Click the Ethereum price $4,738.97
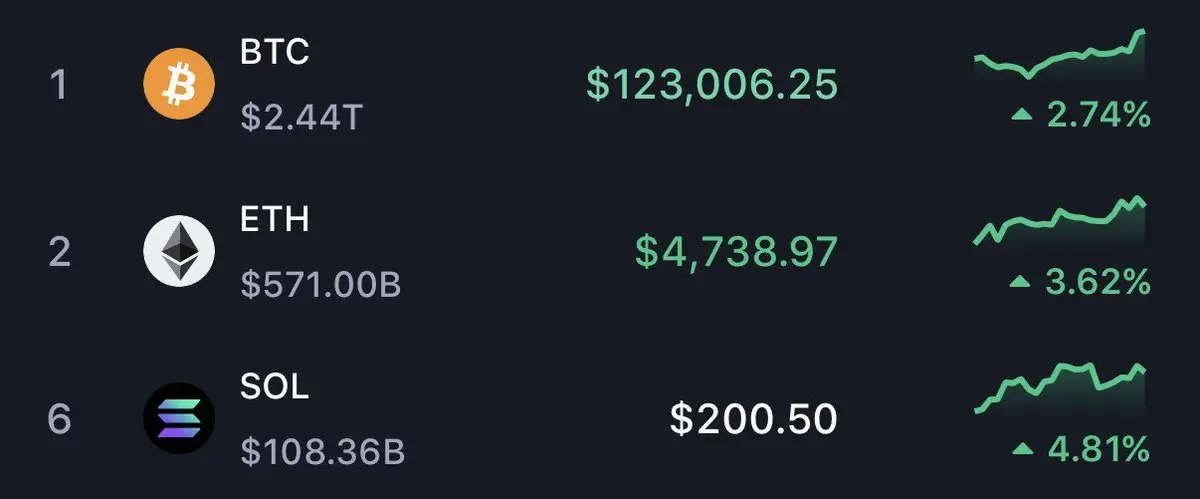 736,253
